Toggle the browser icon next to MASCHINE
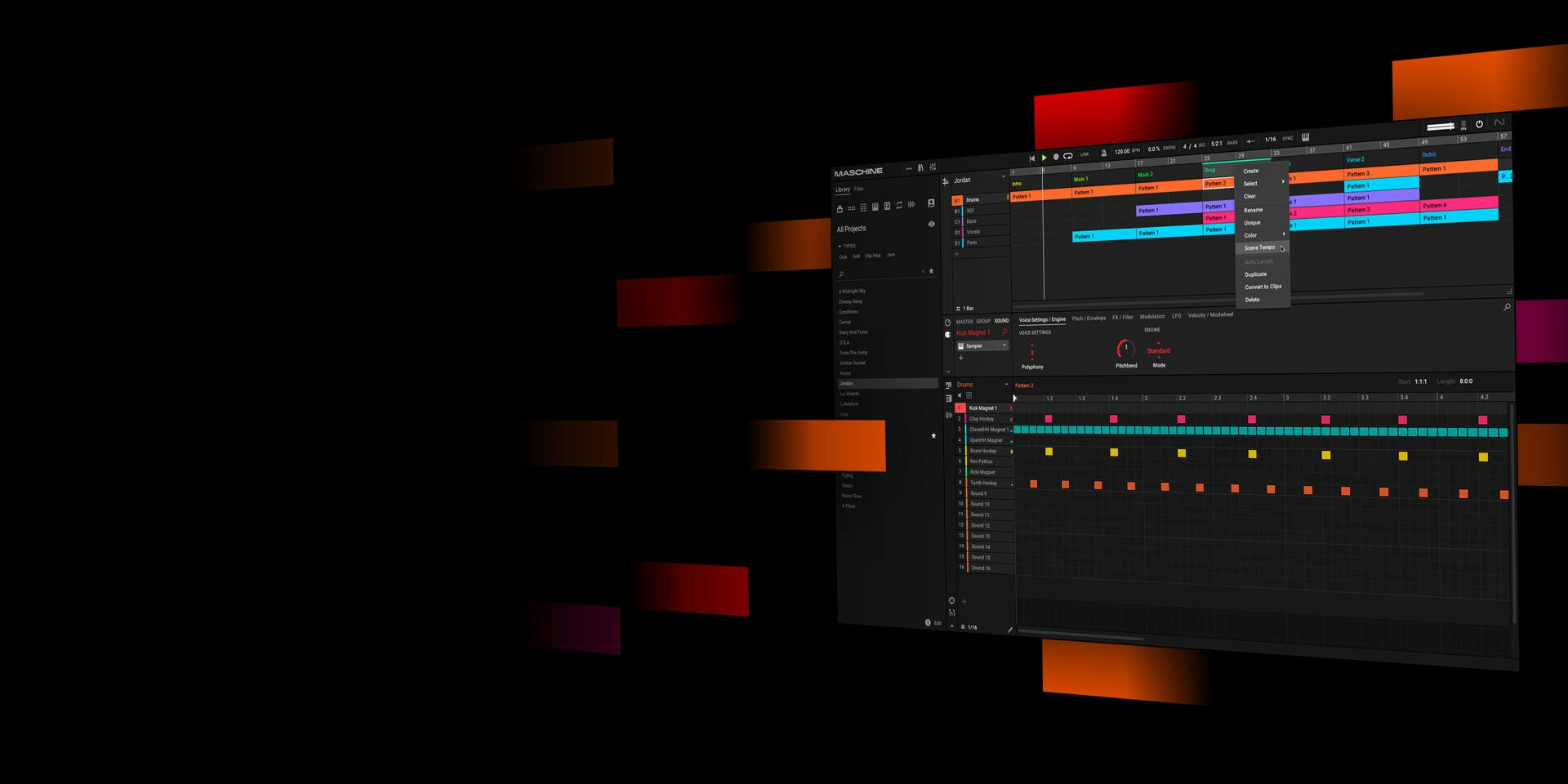The height and width of the screenshot is (784, 1568). (920, 167)
